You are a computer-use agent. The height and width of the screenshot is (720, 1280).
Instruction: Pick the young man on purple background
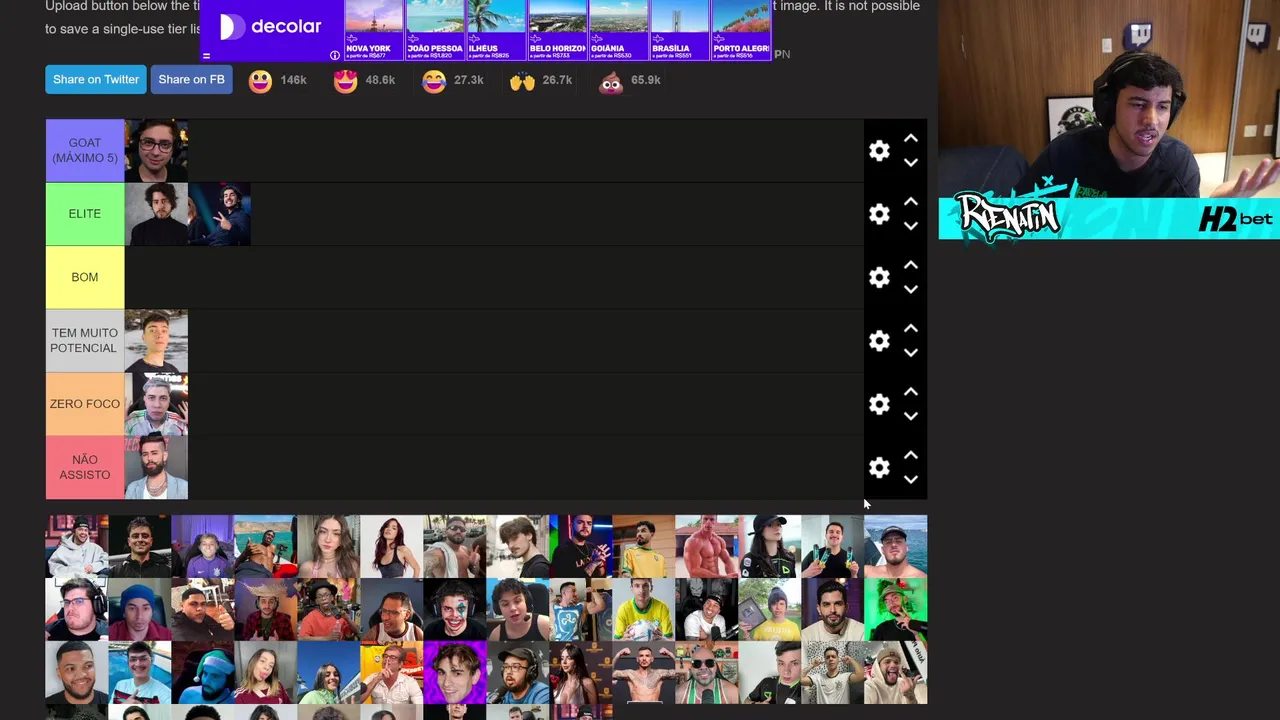click(454, 673)
